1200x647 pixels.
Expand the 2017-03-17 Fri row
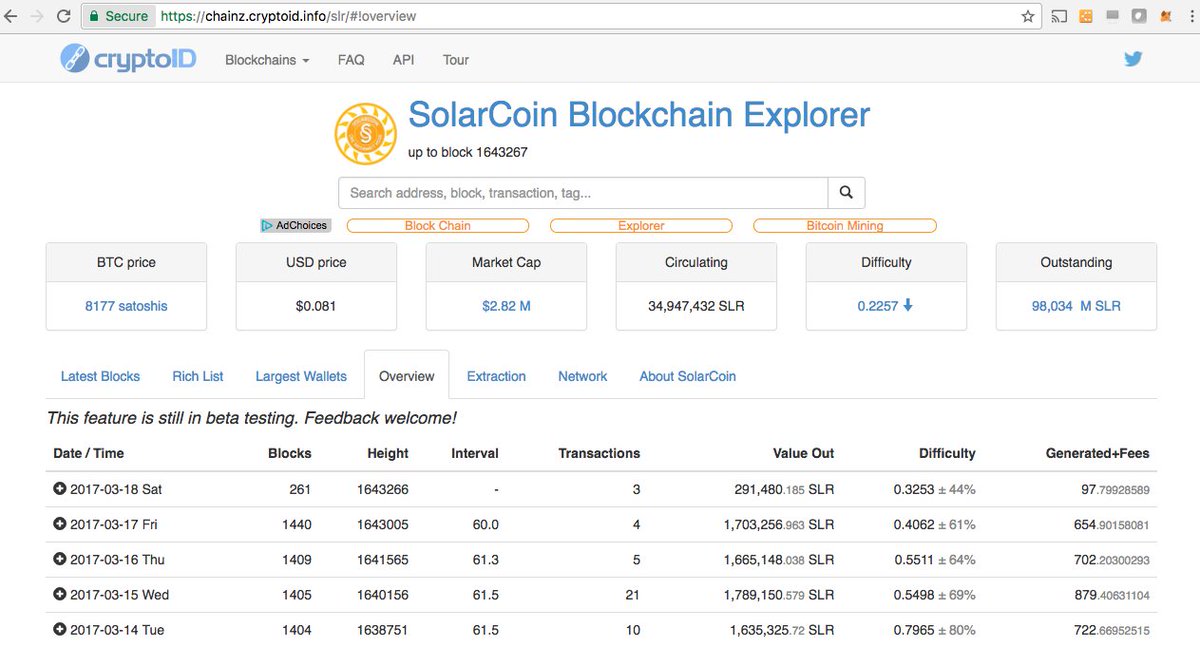[59, 524]
